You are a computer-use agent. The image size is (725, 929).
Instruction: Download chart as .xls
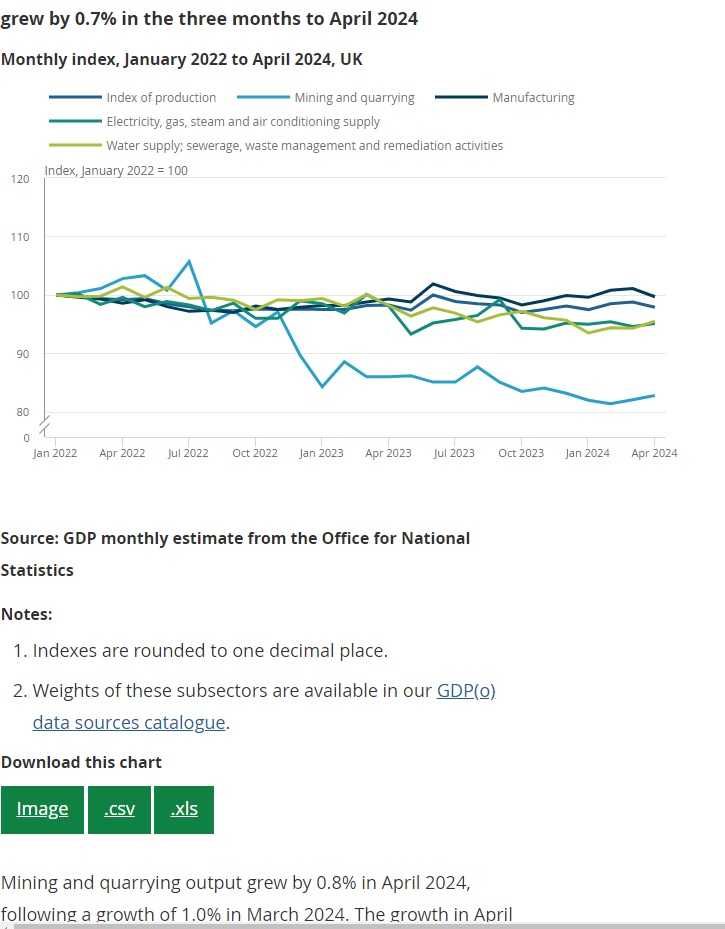coord(184,809)
